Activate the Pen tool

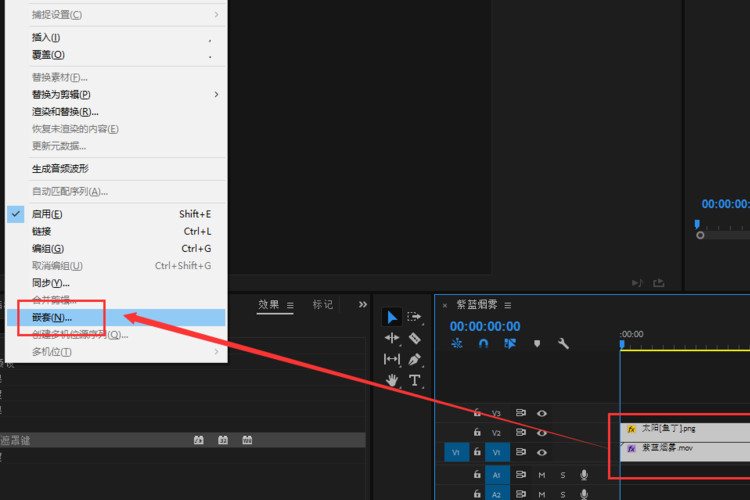(x=414, y=359)
